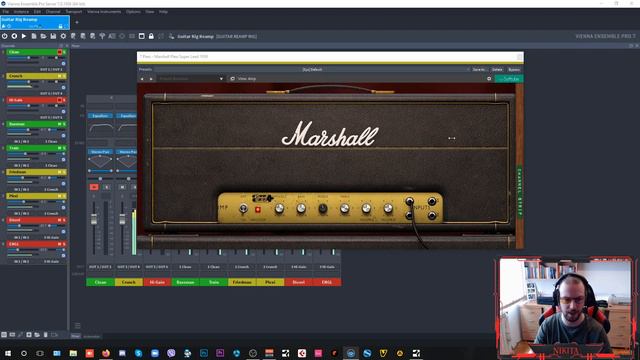The image size is (640, 360).
Task: Open the output routing of Bassman mixer strip
Action: coord(185,267)
